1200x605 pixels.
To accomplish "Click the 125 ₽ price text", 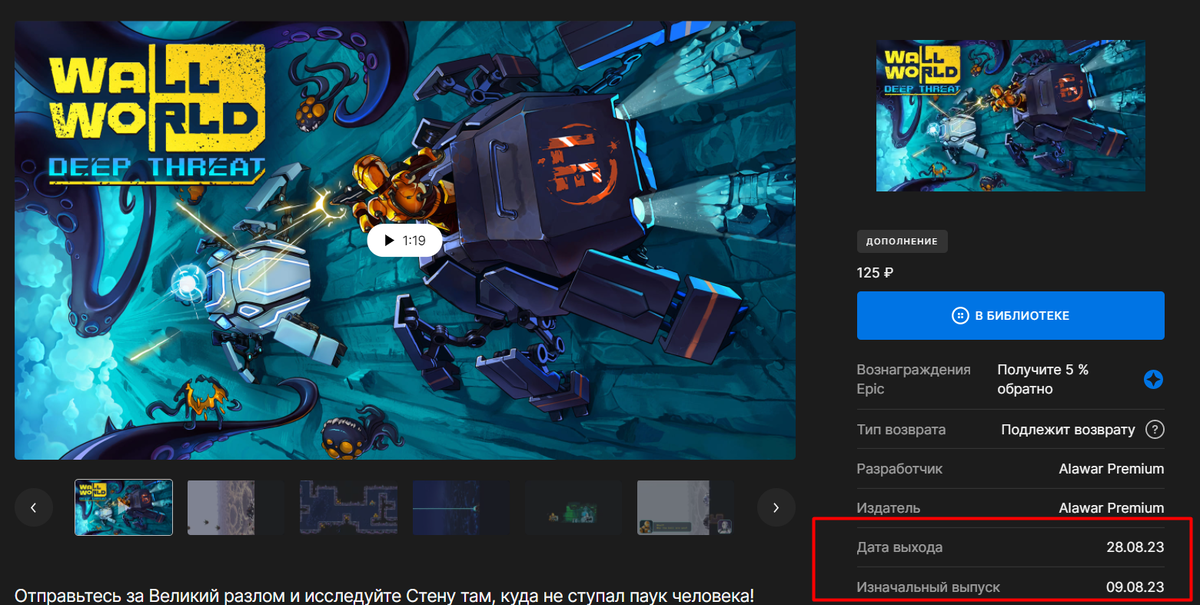I will pyautogui.click(x=875, y=273).
